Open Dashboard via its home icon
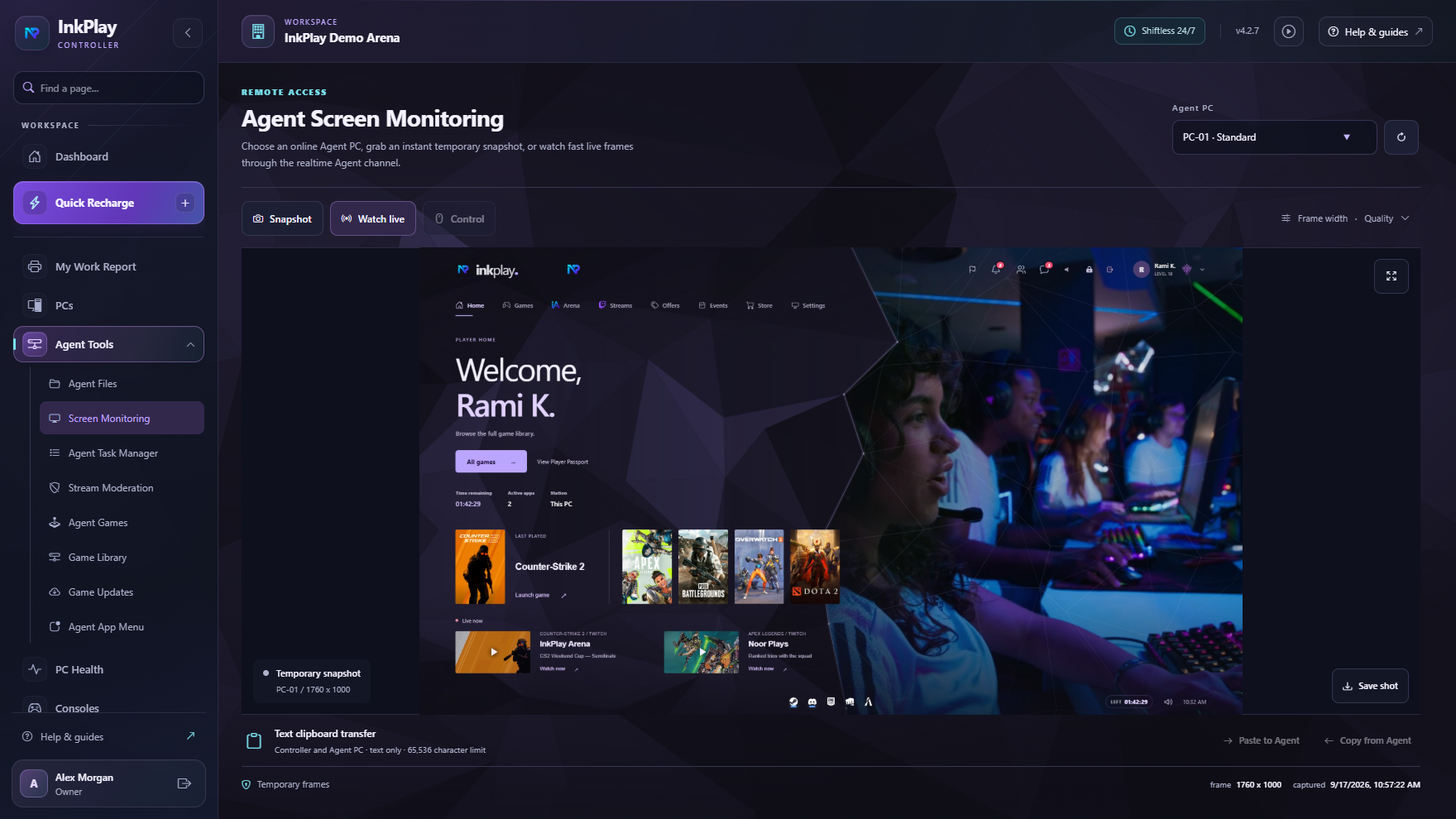The image size is (1456, 819). click(35, 157)
